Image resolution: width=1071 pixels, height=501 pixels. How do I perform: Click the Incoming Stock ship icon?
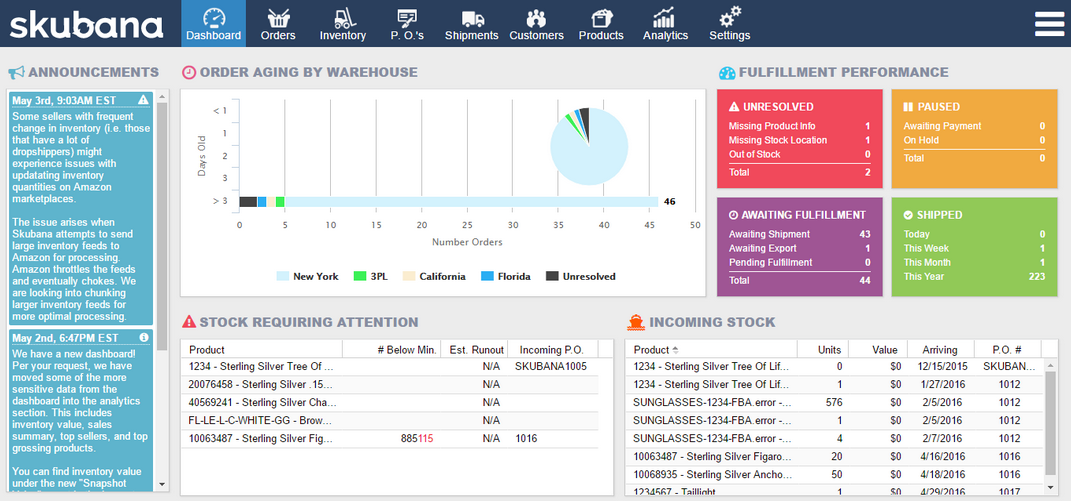635,322
